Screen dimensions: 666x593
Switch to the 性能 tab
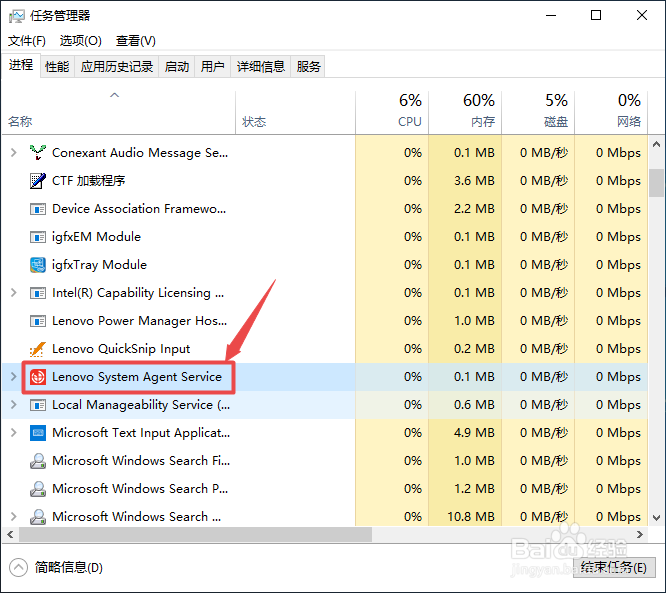click(x=57, y=67)
